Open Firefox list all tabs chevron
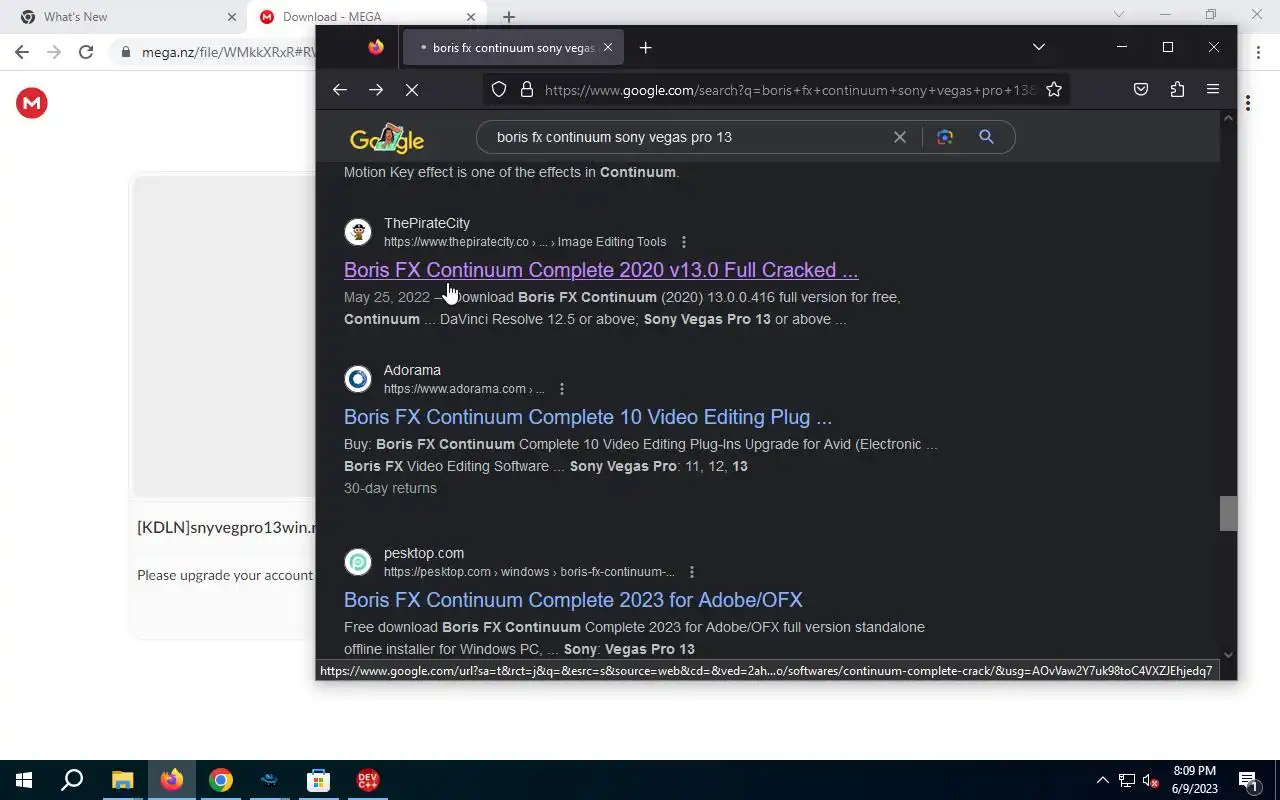 pyautogui.click(x=1039, y=47)
